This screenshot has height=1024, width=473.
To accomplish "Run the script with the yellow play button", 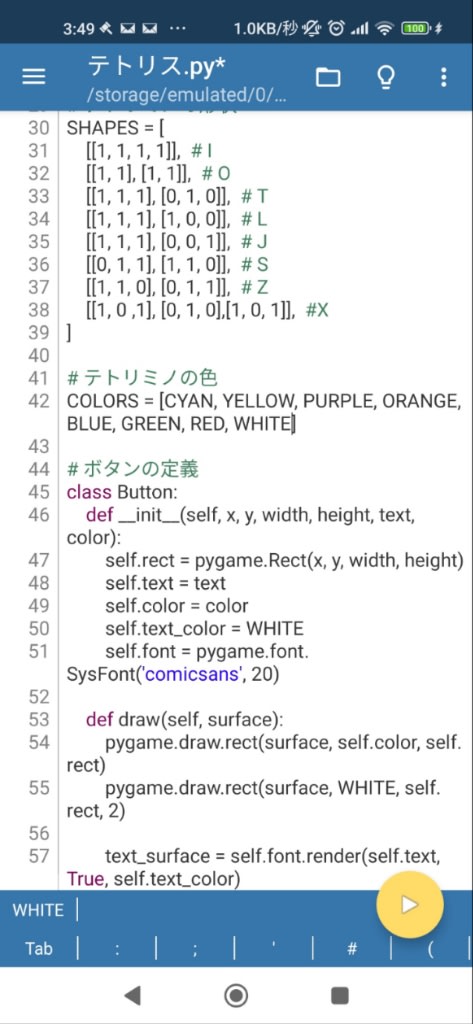I will click(410, 904).
